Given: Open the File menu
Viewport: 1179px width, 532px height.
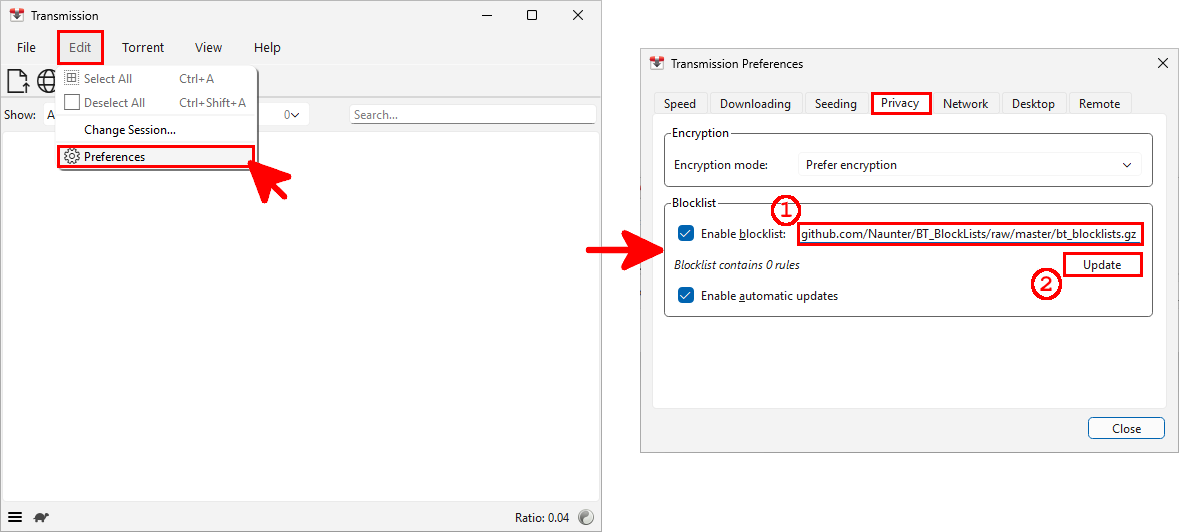Looking at the screenshot, I should pyautogui.click(x=26, y=47).
